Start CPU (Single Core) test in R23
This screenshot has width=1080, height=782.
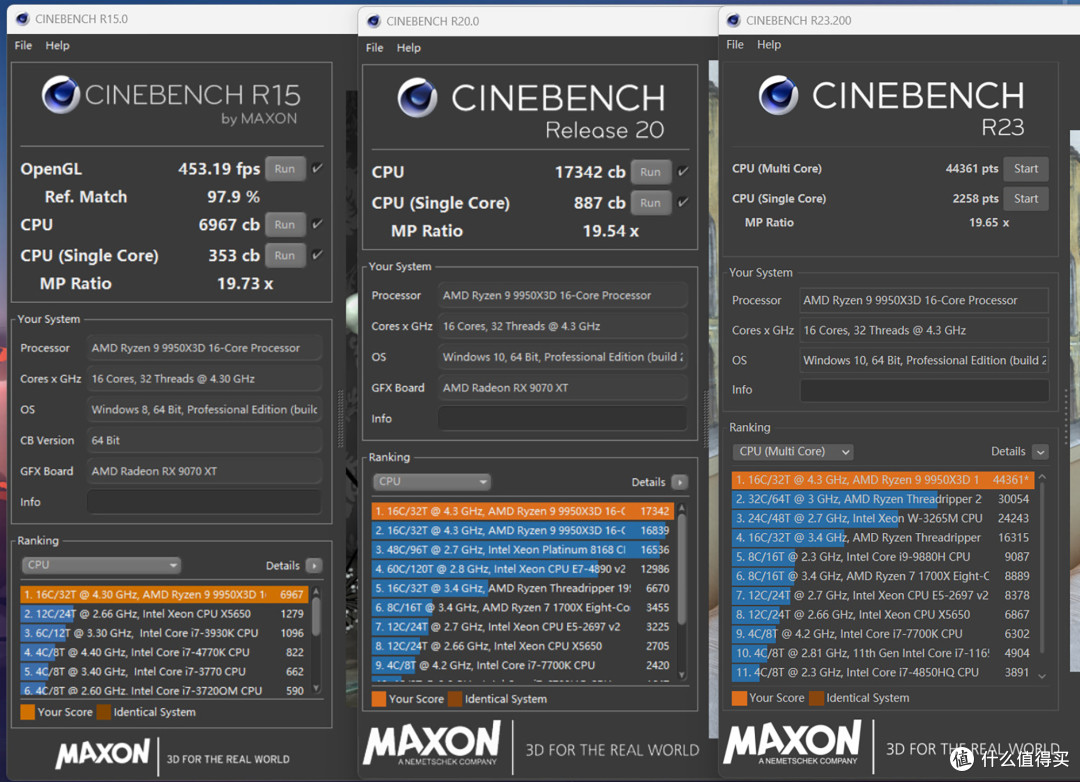coord(1026,198)
